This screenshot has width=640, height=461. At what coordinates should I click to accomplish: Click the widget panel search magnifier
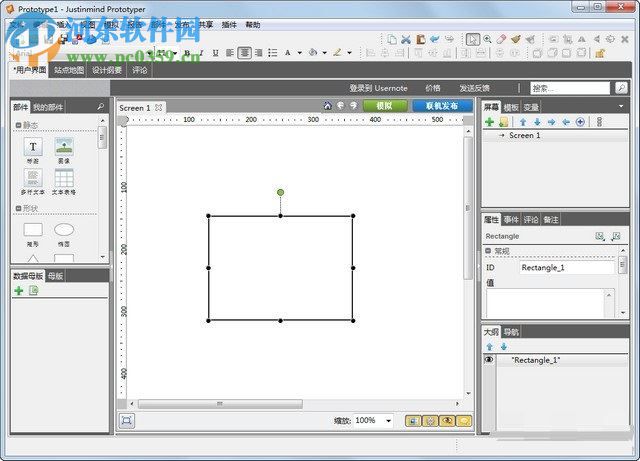100,107
